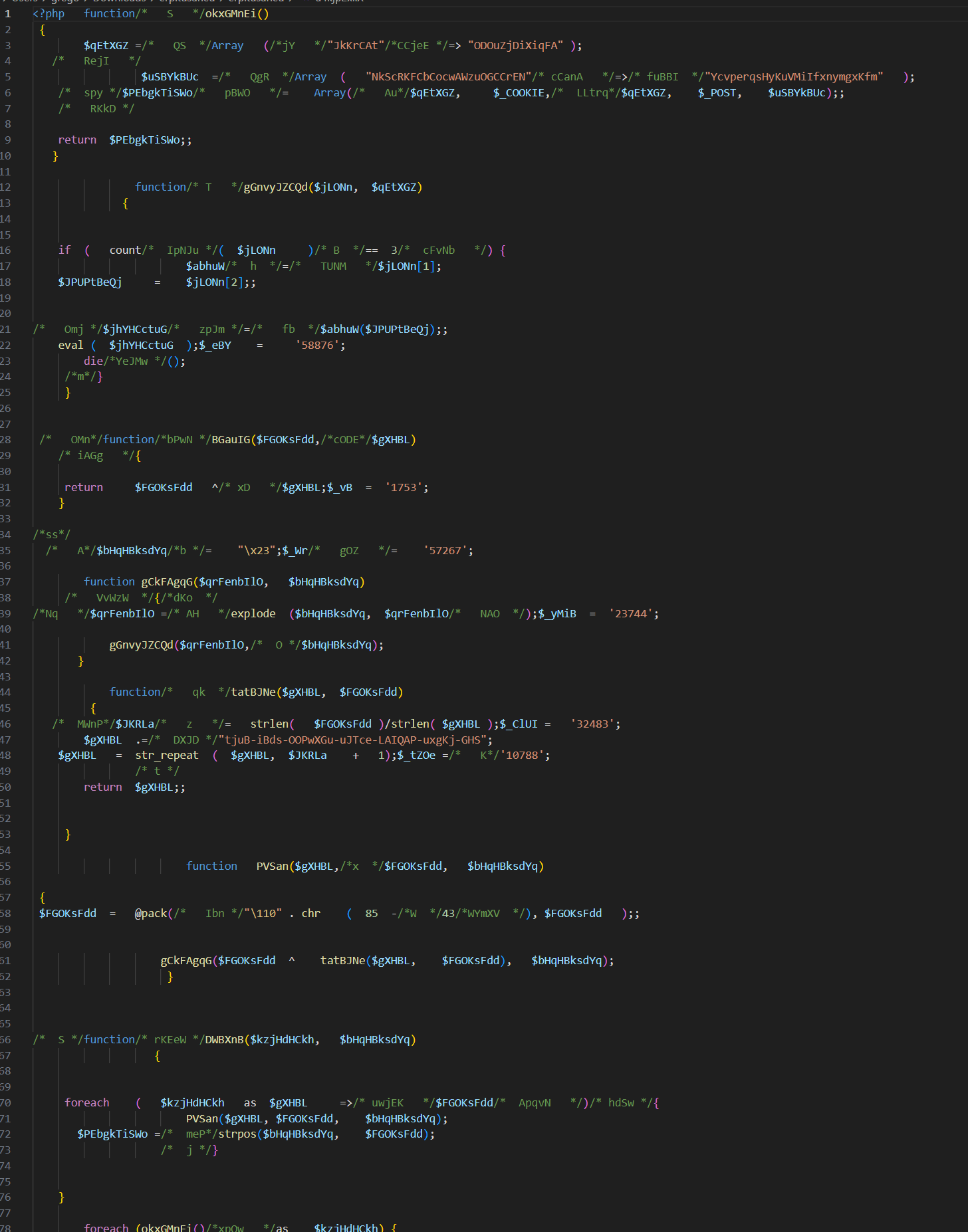Click the BGauIG function name
The width and height of the screenshot is (968, 1232).
[231, 439]
